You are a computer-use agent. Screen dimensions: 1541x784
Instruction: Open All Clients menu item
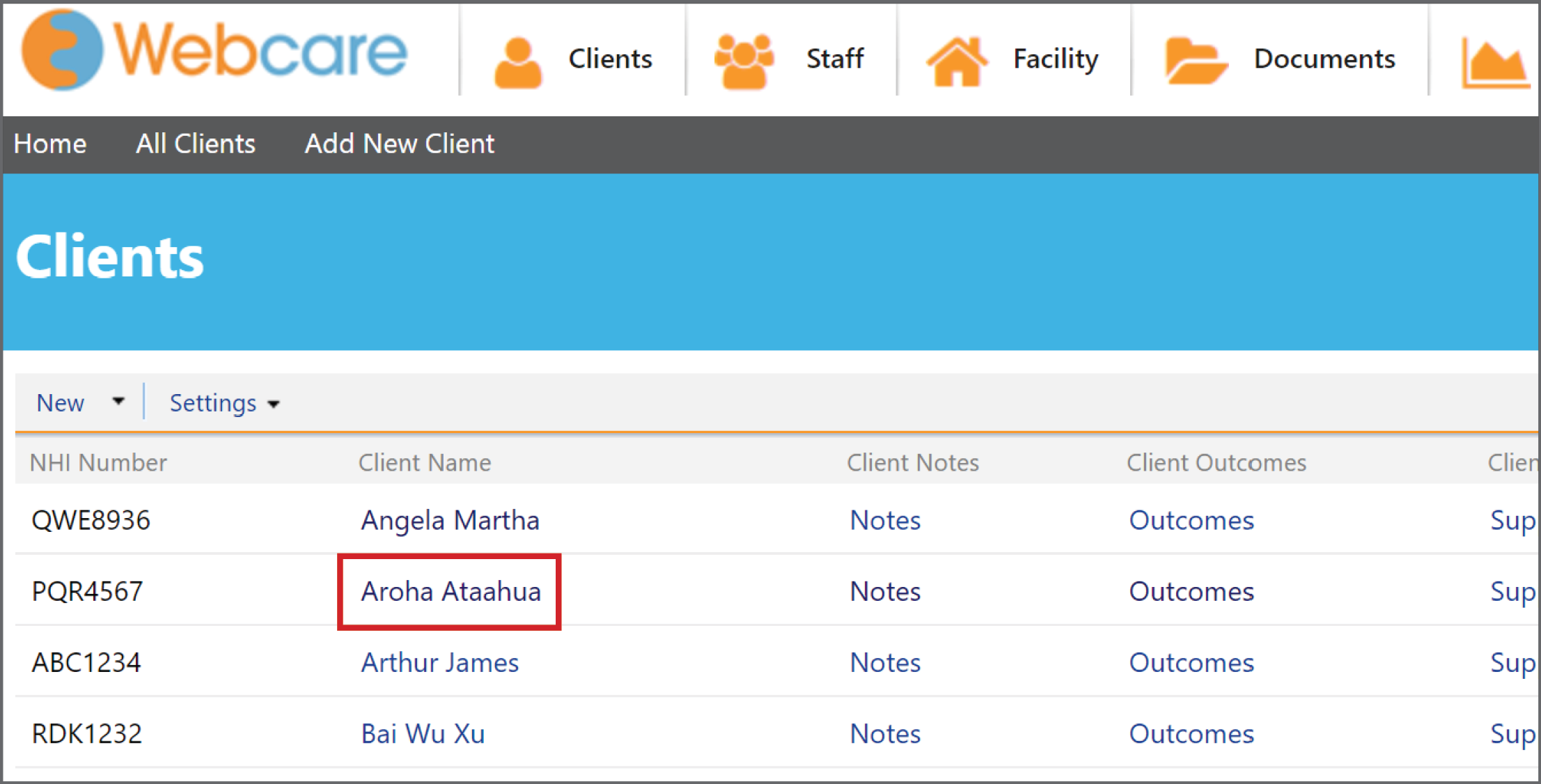click(196, 143)
